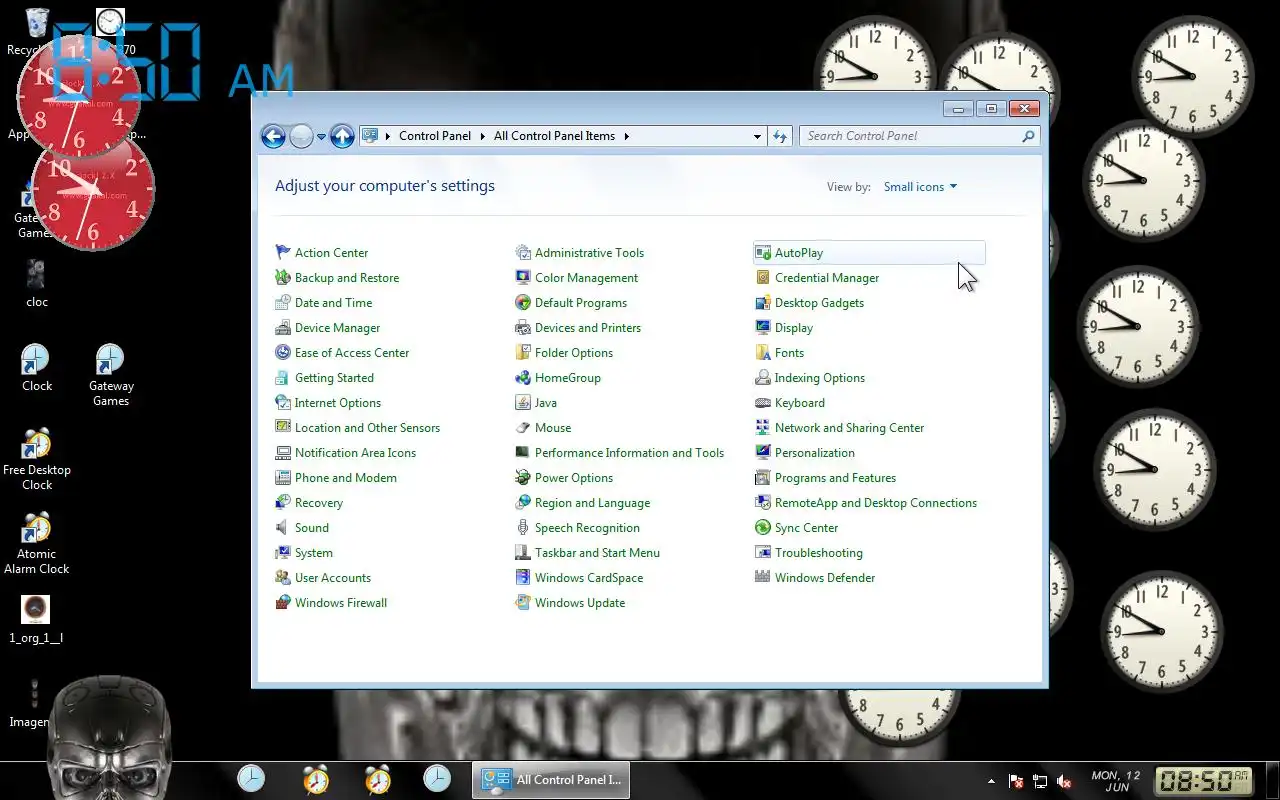Image resolution: width=1280 pixels, height=800 pixels.
Task: Select the 1_org_1__l desktop image file
Action: click(x=36, y=620)
